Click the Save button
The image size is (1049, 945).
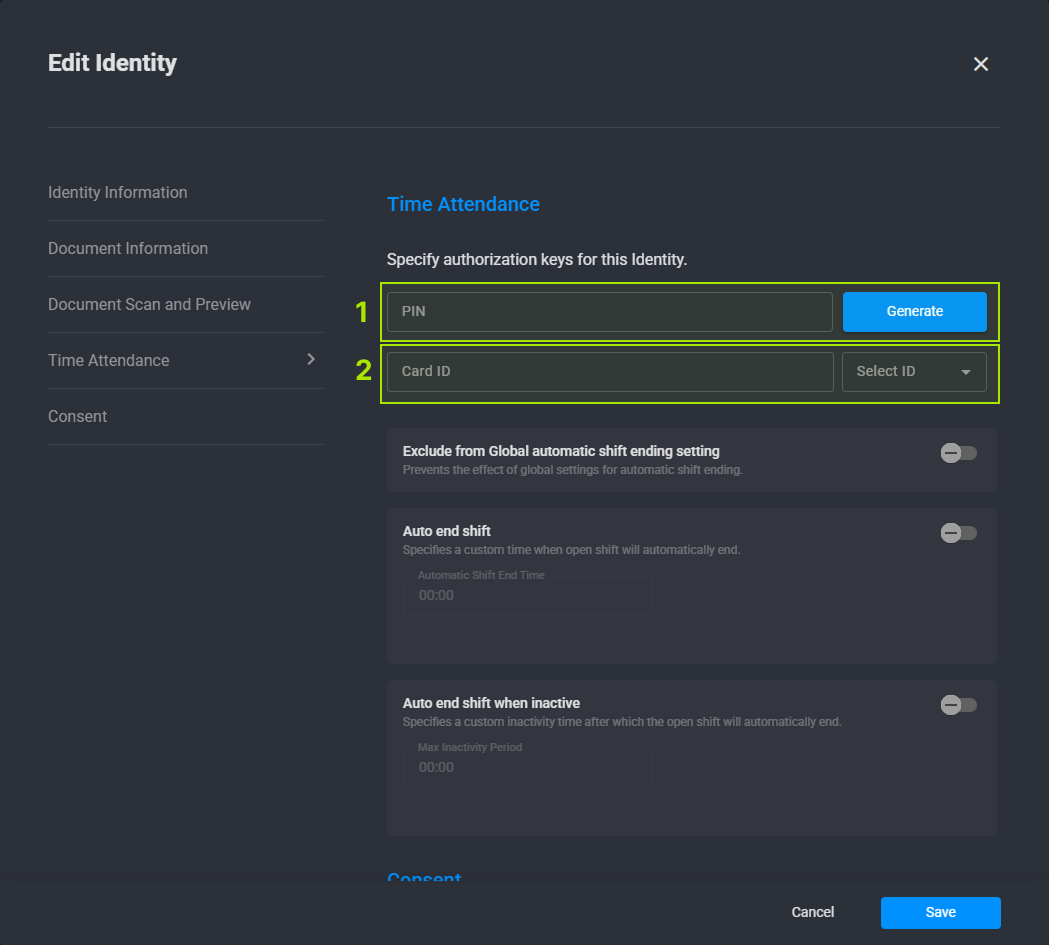click(940, 912)
